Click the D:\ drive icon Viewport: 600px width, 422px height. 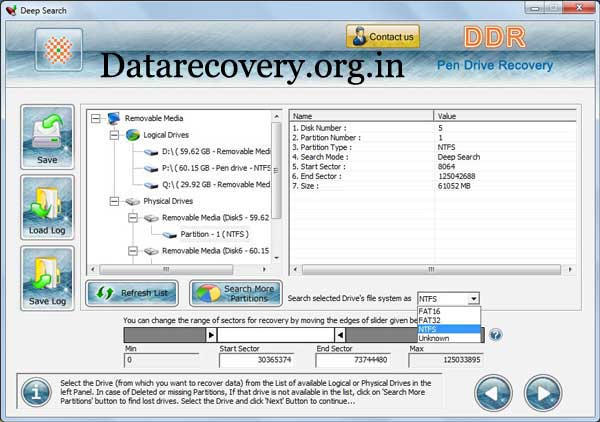[x=151, y=152]
